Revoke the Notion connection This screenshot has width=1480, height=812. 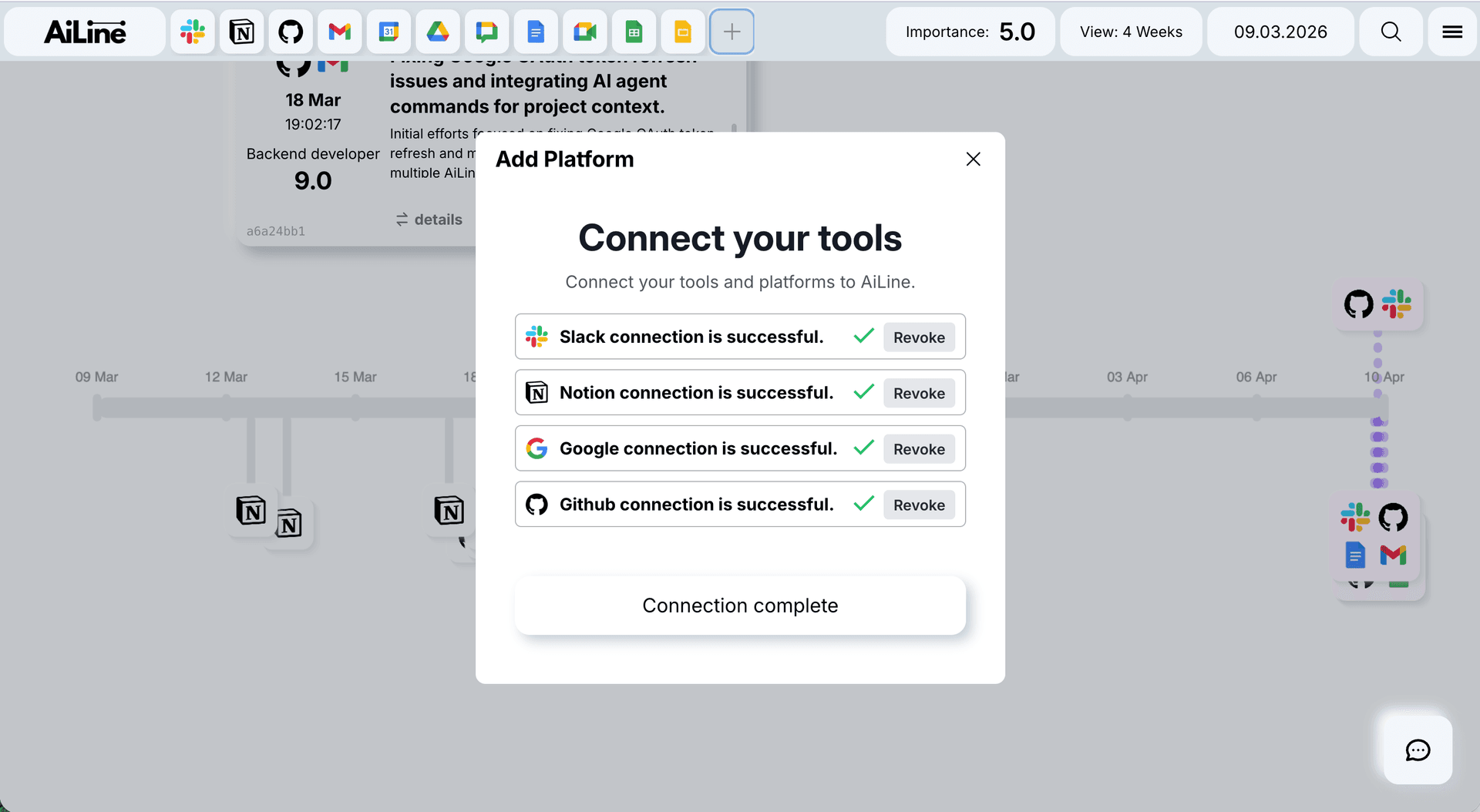[x=919, y=393]
